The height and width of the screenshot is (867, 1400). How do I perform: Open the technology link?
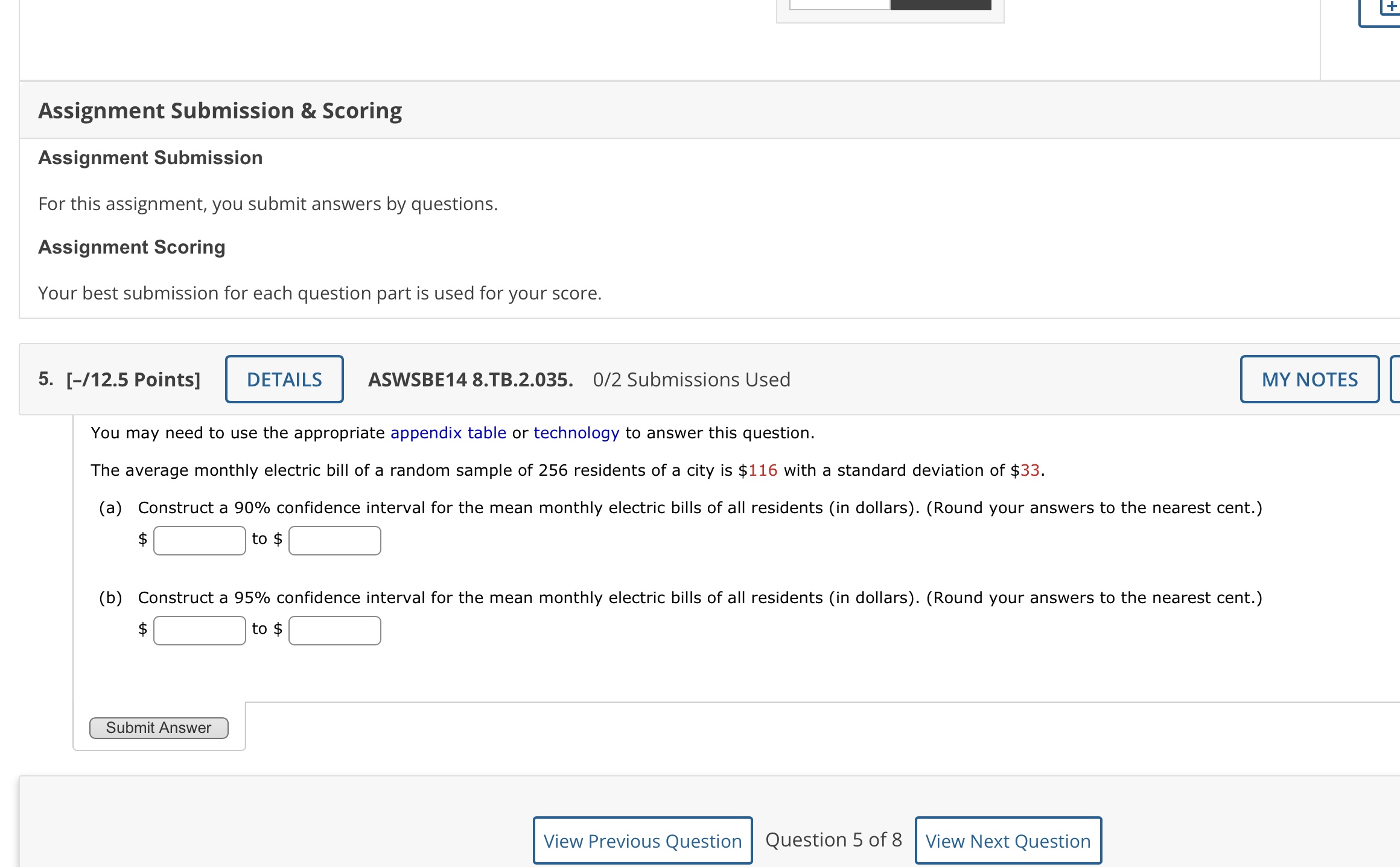[576, 433]
